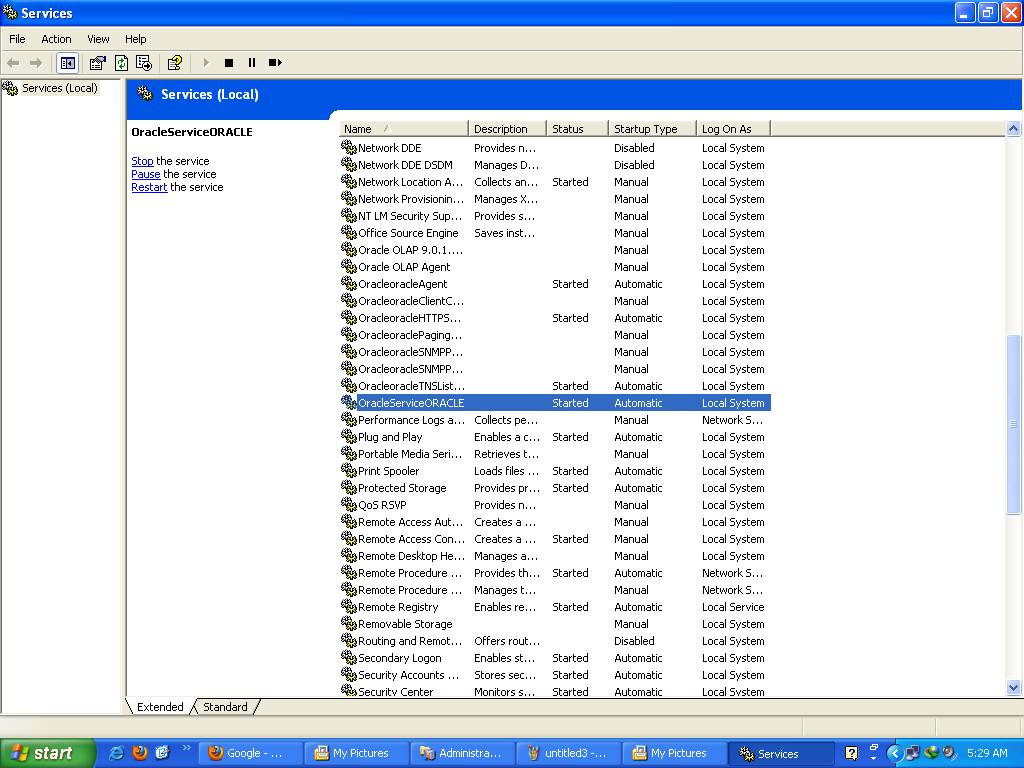
Task: Open Properties toolbar icon
Action: (97, 63)
